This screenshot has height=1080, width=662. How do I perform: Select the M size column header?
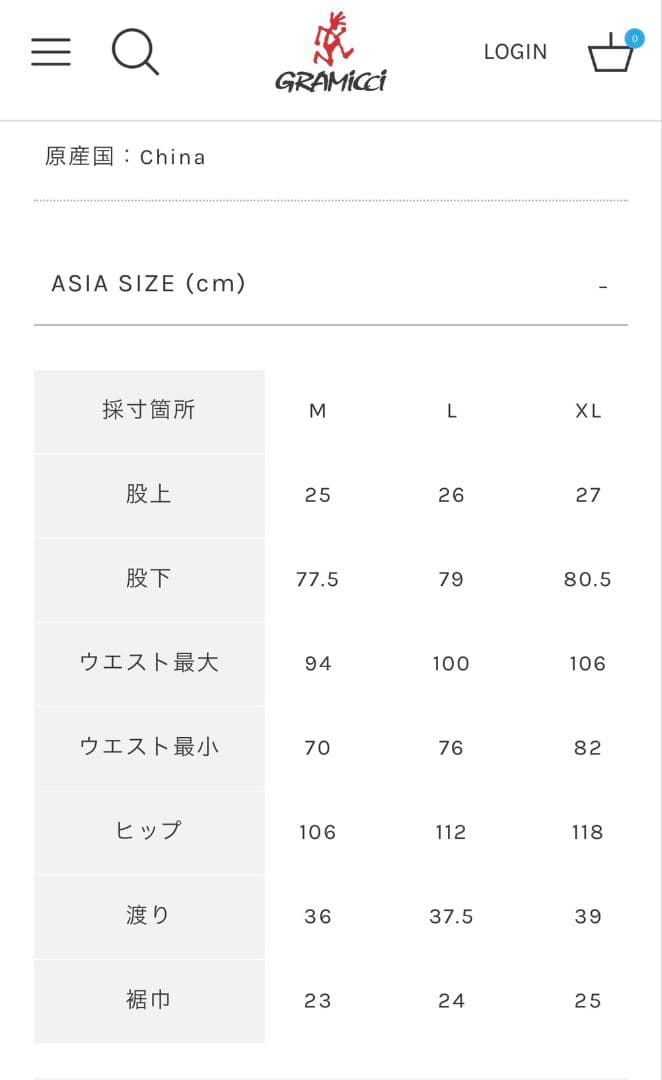pos(317,411)
